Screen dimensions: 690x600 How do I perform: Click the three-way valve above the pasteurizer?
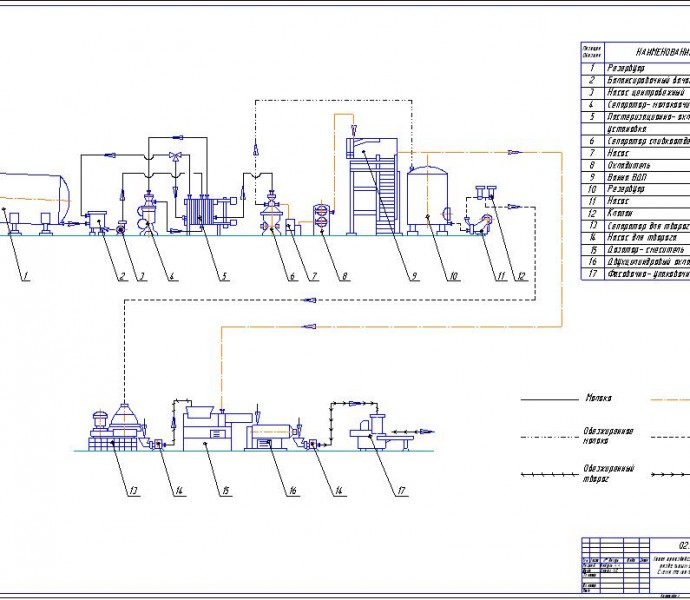coord(176,157)
